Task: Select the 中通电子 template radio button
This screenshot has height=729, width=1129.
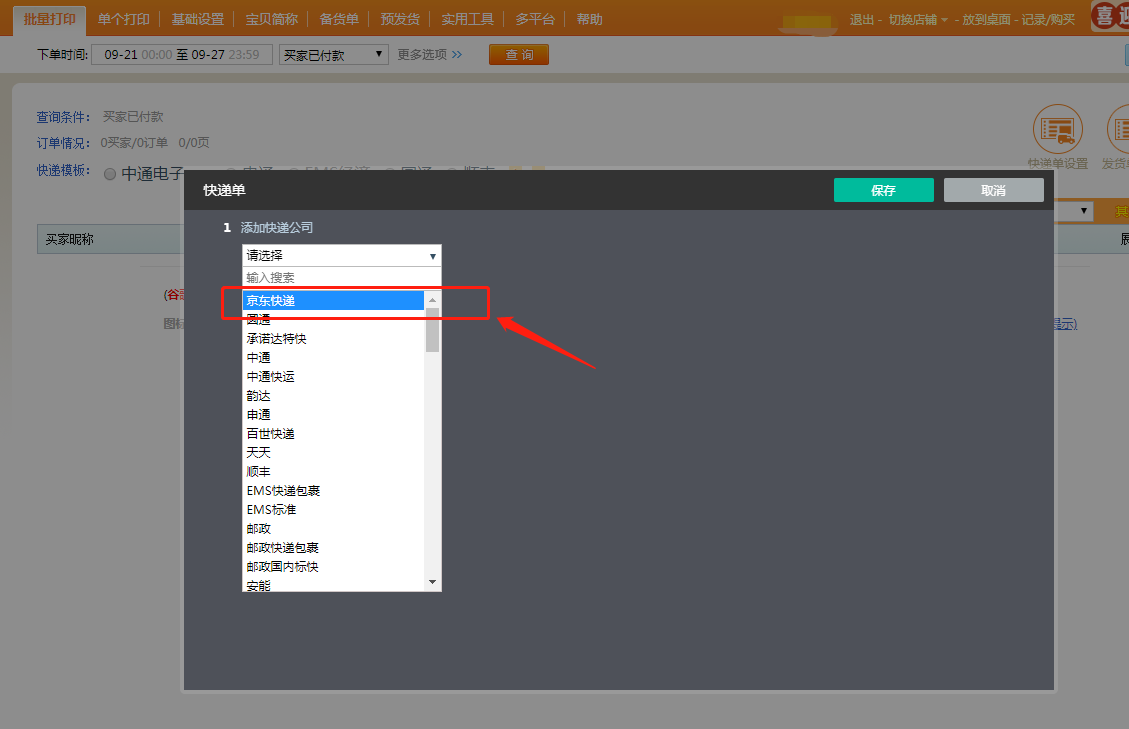Action: (x=110, y=174)
